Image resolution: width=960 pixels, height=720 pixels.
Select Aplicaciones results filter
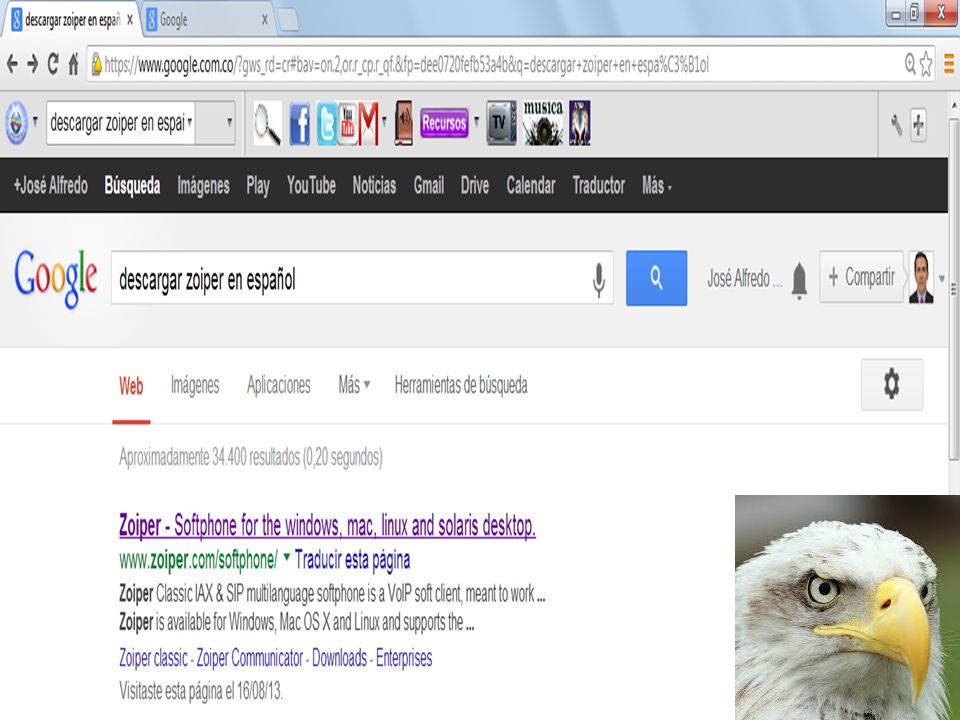[x=279, y=385]
